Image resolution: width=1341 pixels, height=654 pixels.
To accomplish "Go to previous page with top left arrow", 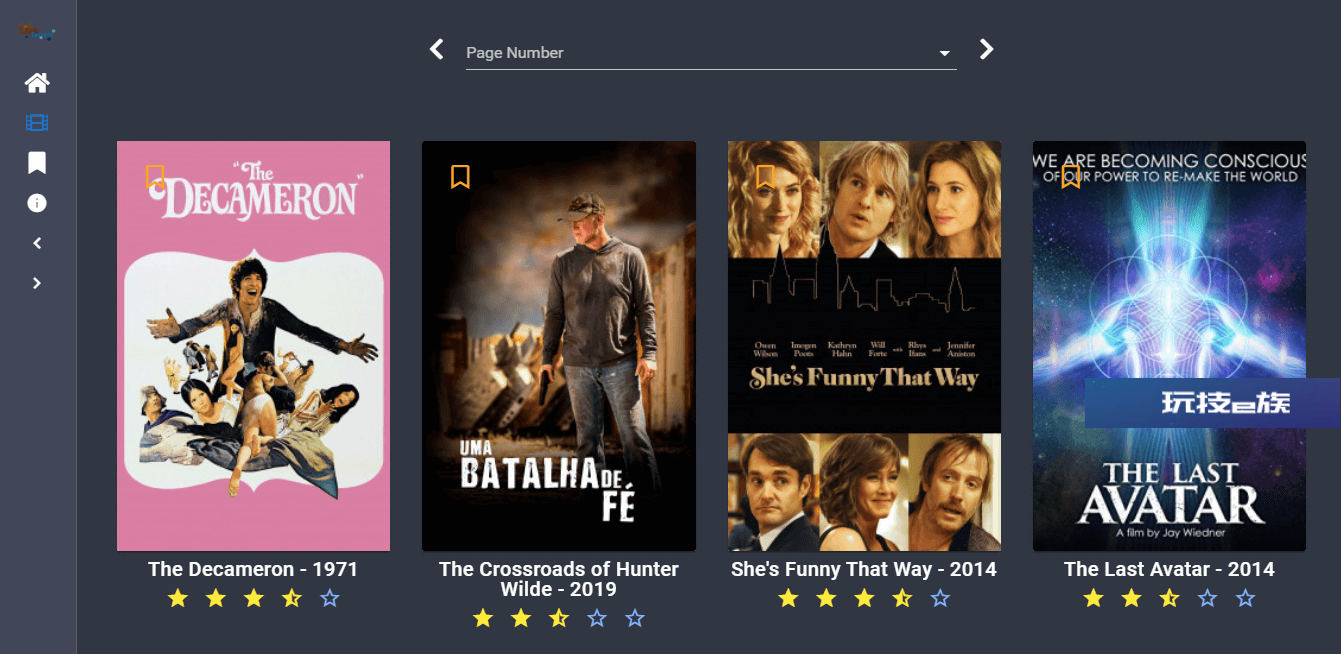I will (x=436, y=49).
